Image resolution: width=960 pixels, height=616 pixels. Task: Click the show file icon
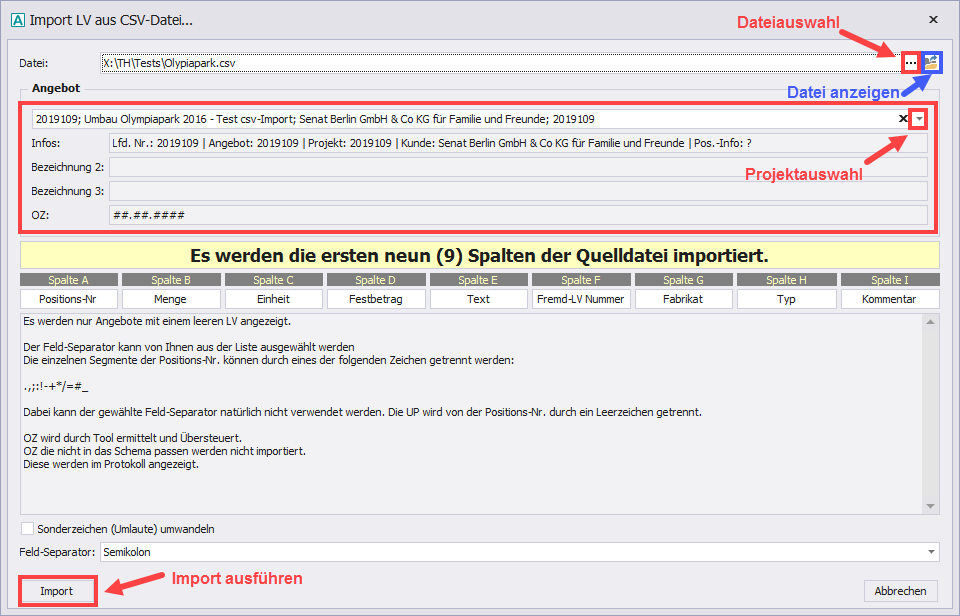pyautogui.click(x=931, y=62)
